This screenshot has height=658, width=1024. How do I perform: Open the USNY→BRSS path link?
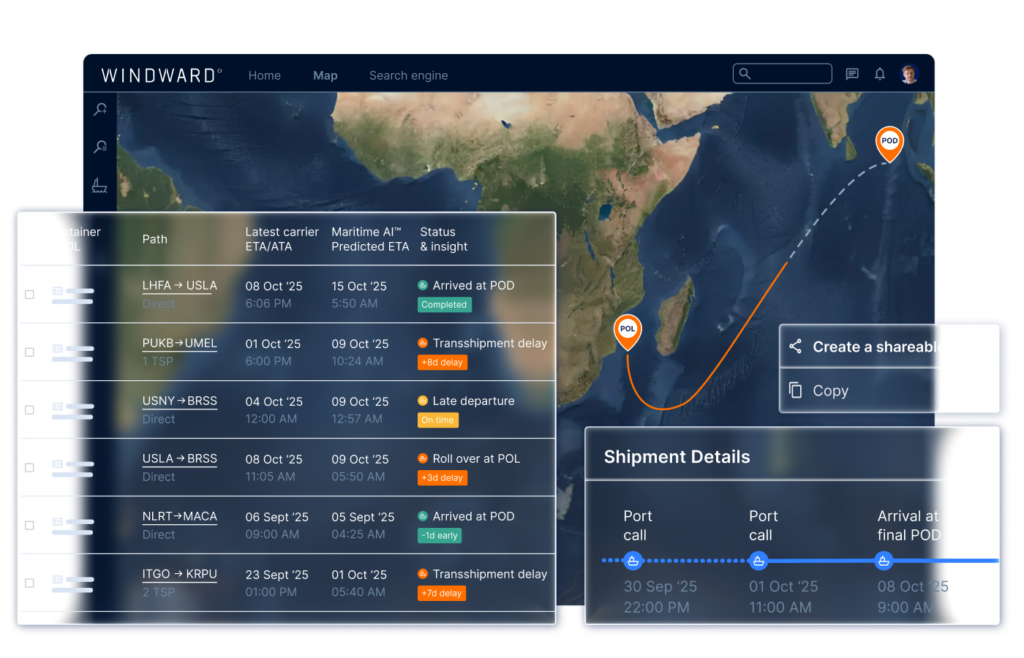tap(180, 401)
